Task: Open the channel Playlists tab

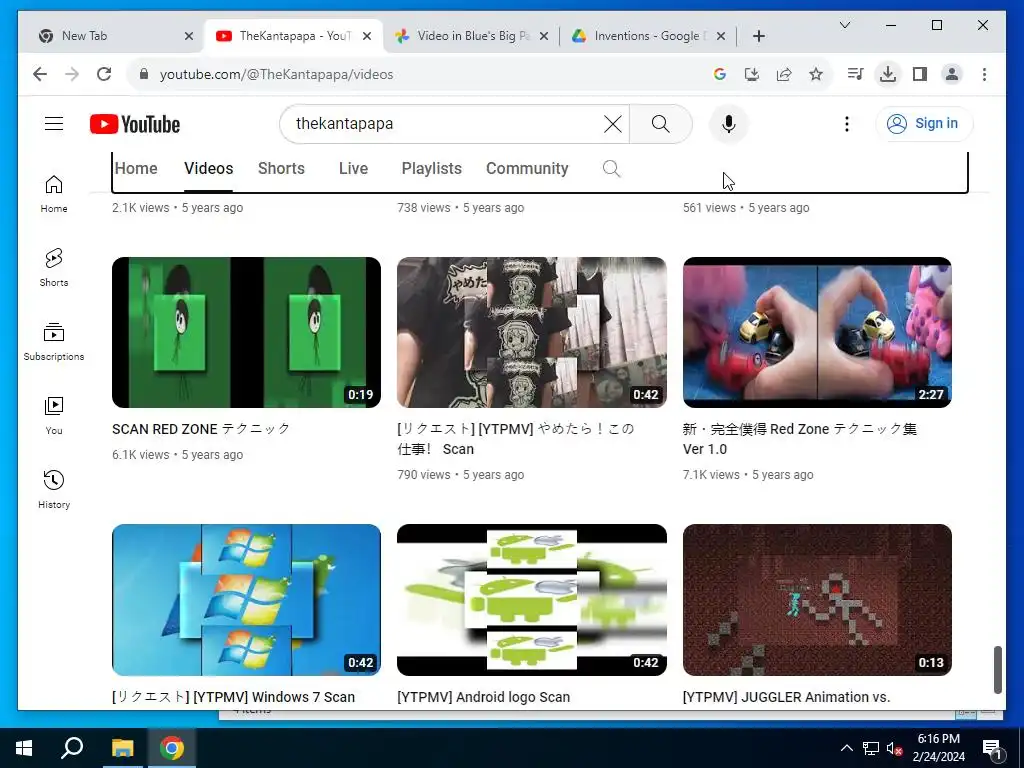Action: 432,168
